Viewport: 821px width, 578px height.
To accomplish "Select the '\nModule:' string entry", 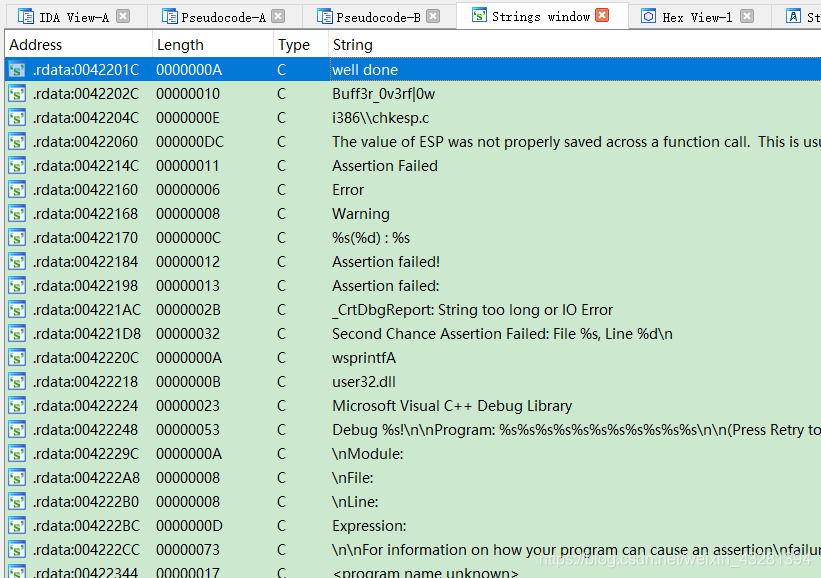I will (368, 454).
